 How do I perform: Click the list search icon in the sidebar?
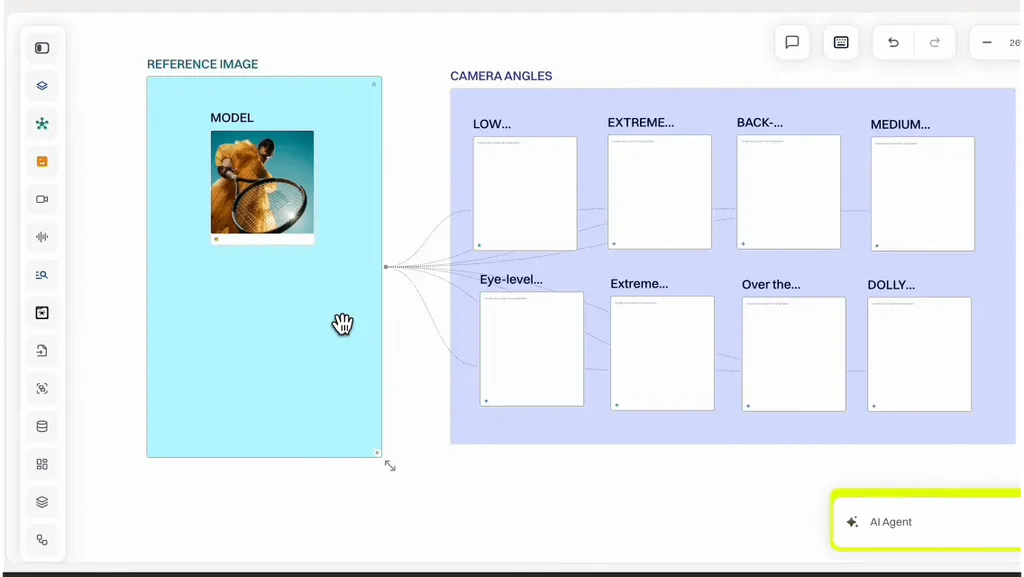(x=42, y=275)
